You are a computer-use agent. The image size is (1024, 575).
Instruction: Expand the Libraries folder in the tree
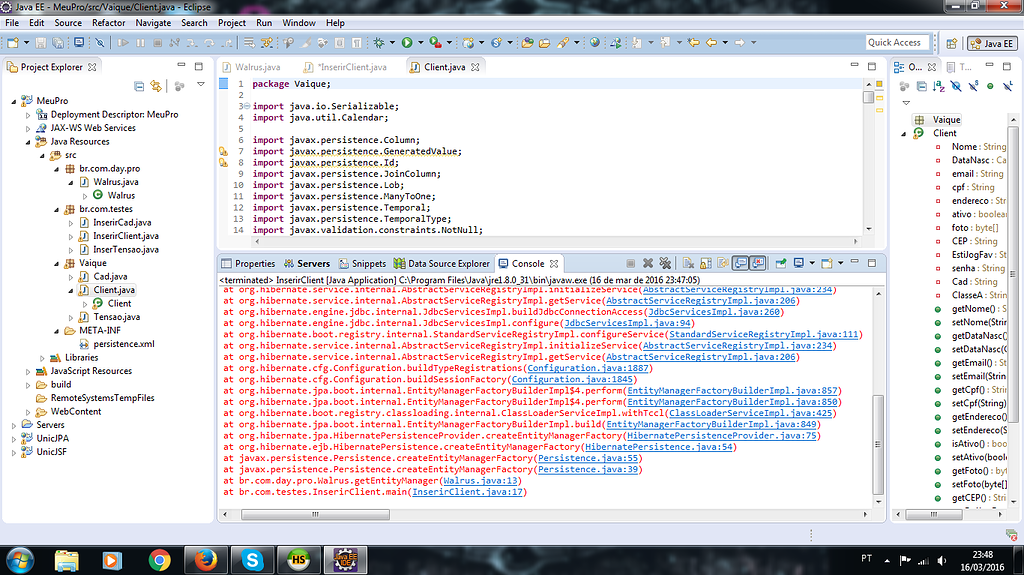41,357
